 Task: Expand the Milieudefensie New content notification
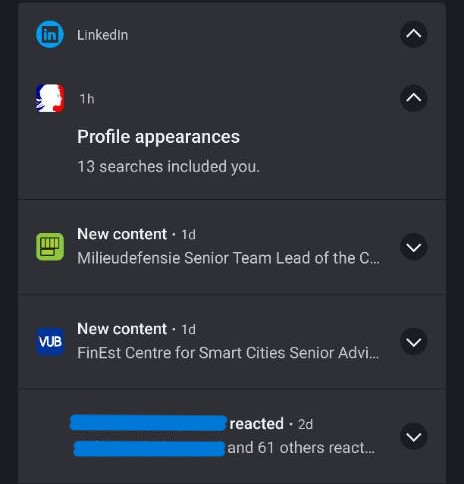pos(414,247)
